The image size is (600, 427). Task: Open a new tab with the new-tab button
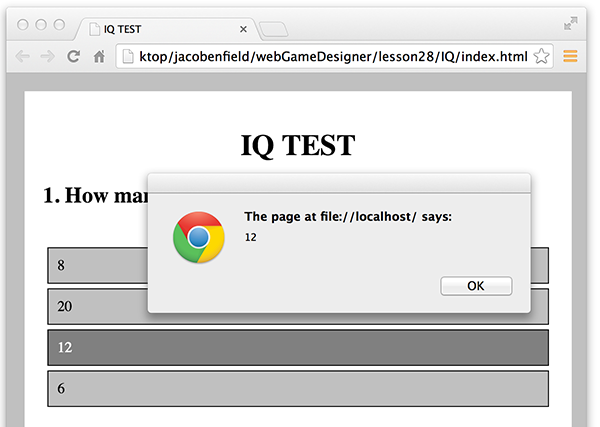274,29
